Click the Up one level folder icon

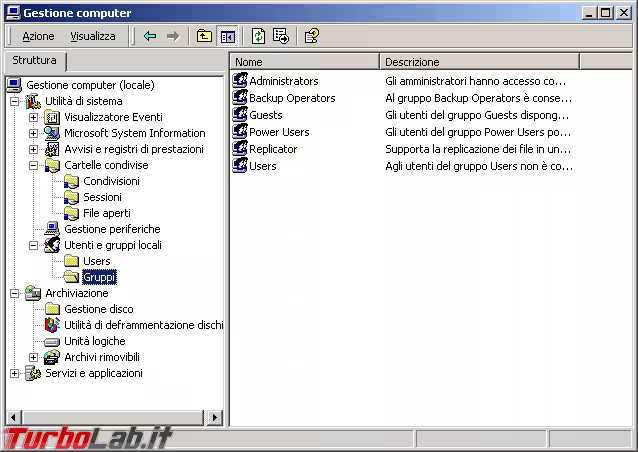click(x=204, y=36)
